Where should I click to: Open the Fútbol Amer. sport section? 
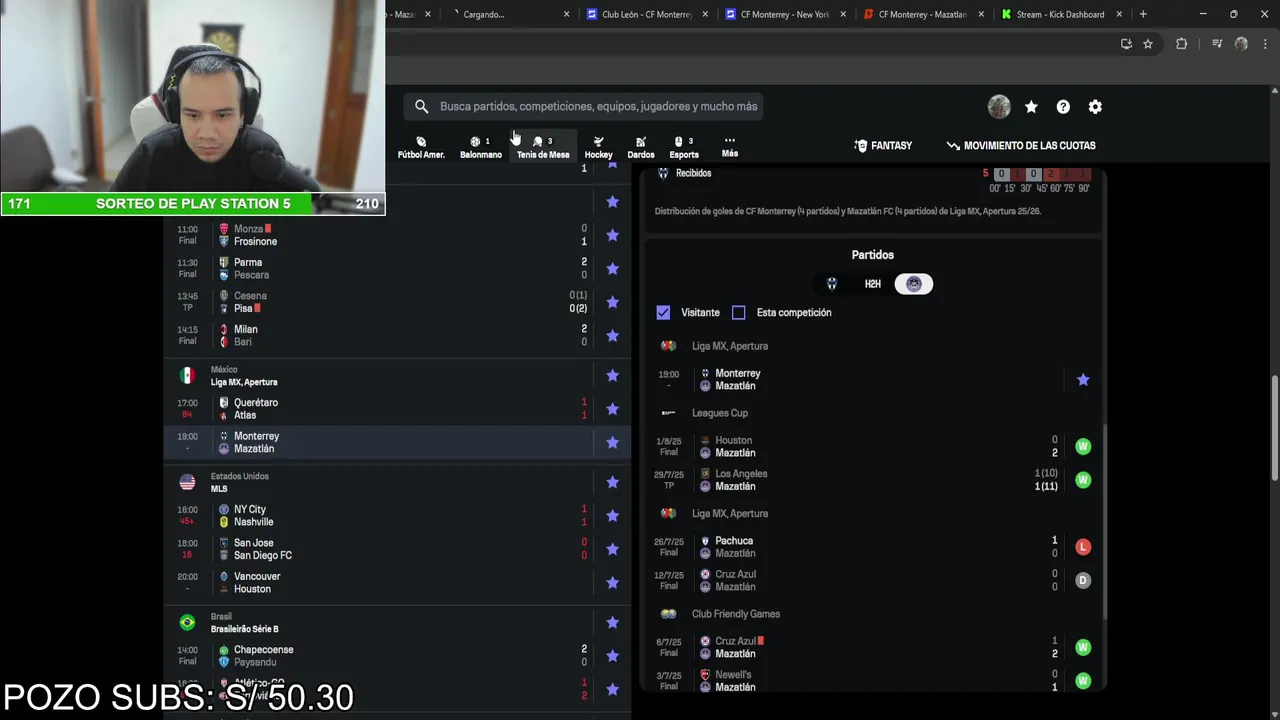point(421,147)
